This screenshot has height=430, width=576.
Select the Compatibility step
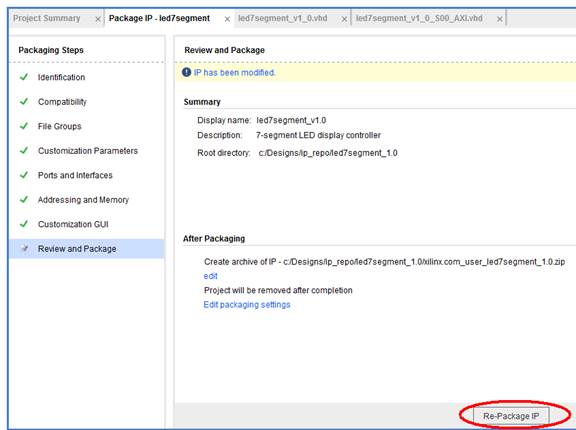pos(62,102)
